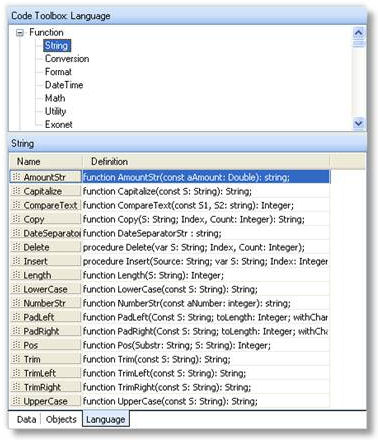Viewport: 378px width, 440px height.
Task: Click the drag icon beside NumberStr
Action: [x=16, y=303]
